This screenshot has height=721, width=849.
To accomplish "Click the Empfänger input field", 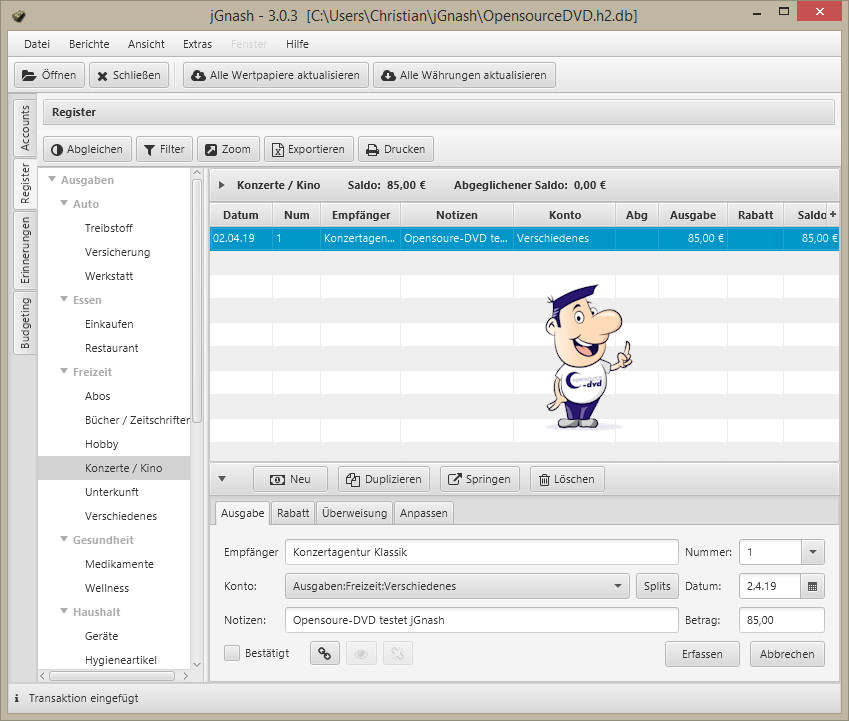I will click(481, 552).
